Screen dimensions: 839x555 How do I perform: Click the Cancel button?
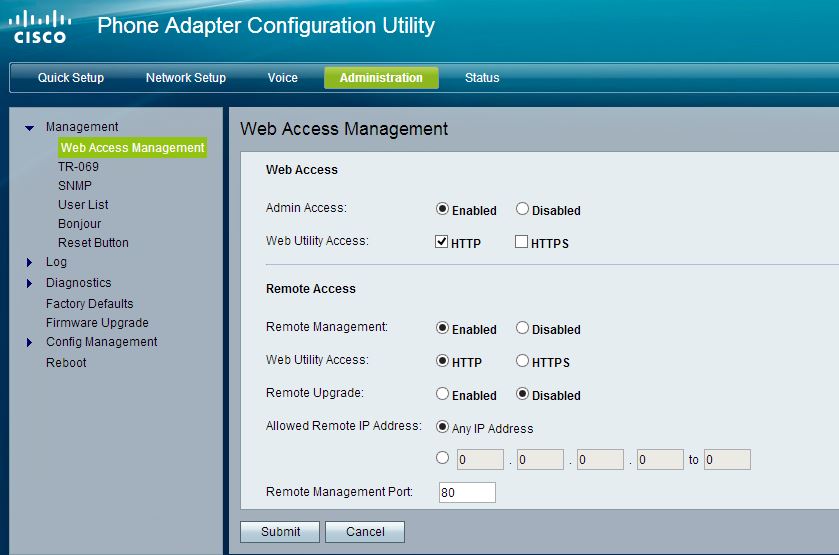pyautogui.click(x=364, y=532)
